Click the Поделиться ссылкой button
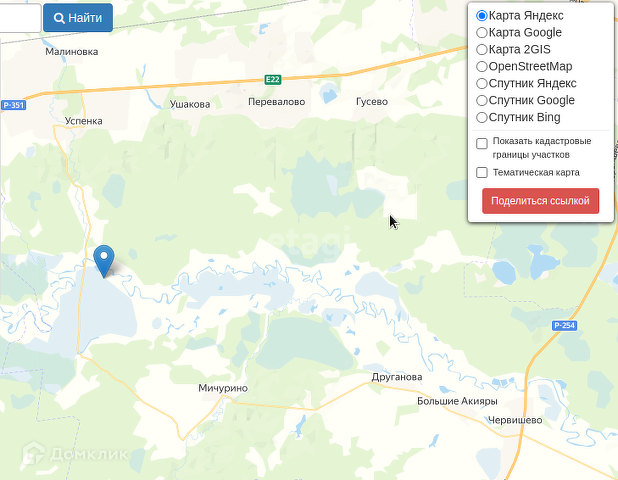 coord(540,201)
